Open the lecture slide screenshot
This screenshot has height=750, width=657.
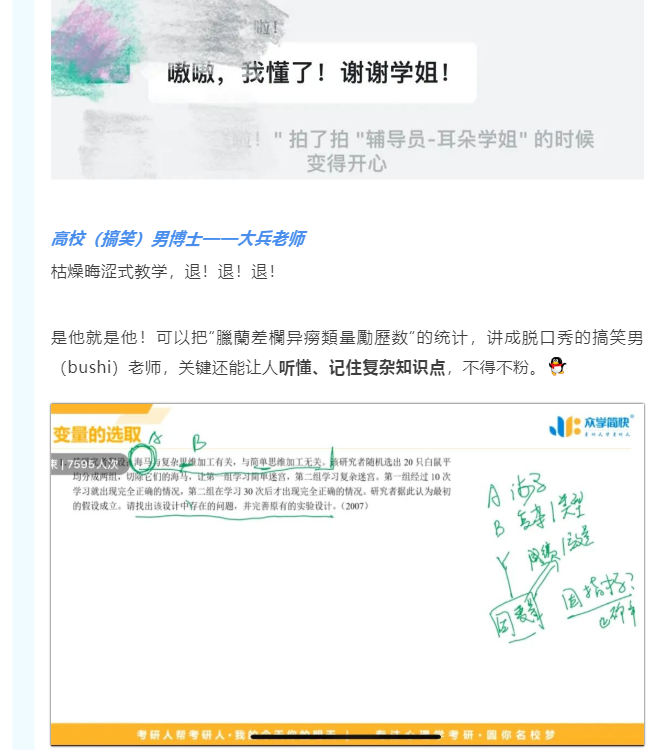click(x=347, y=574)
